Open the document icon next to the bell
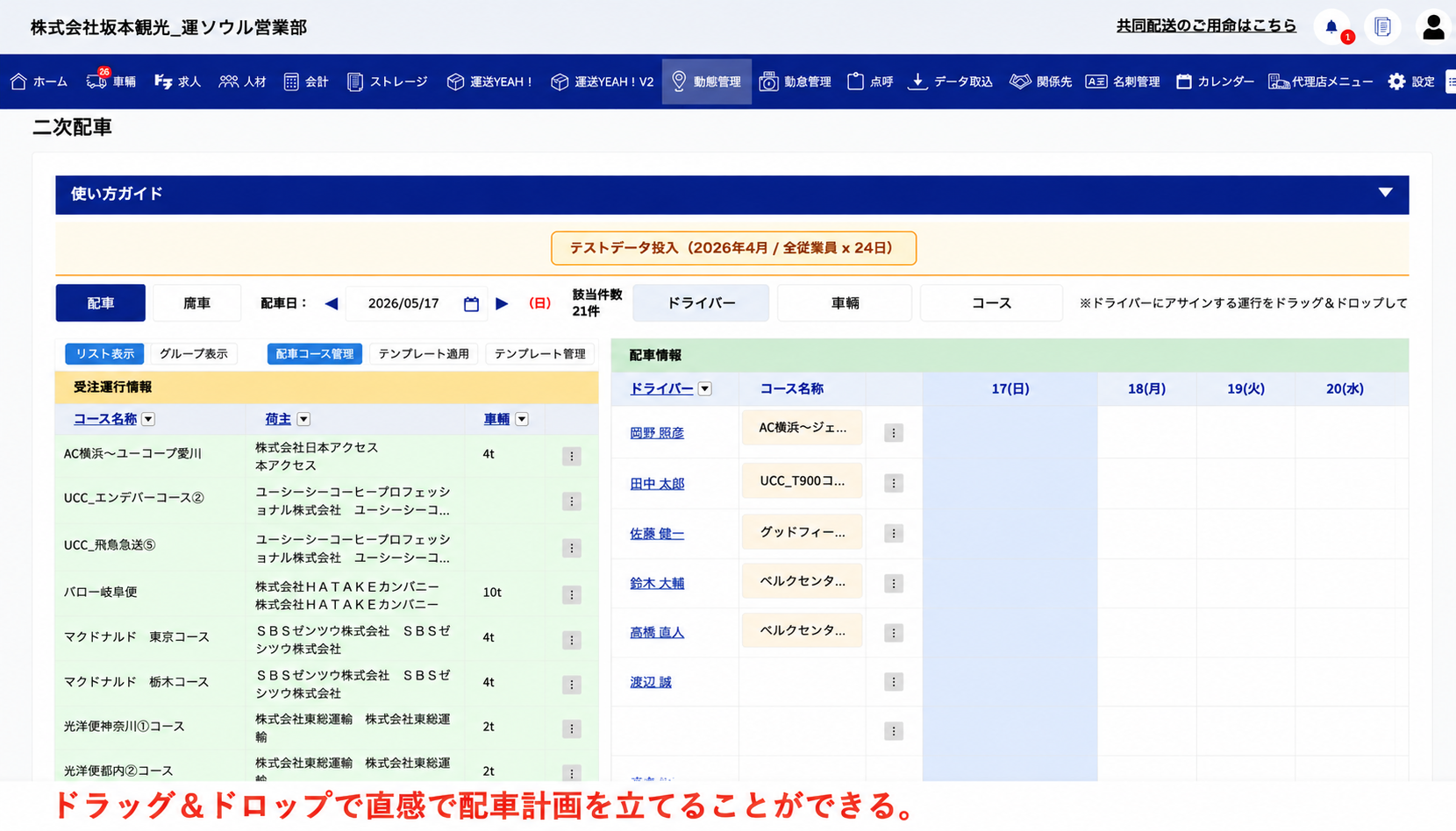Image resolution: width=1456 pixels, height=831 pixels. 1382,27
